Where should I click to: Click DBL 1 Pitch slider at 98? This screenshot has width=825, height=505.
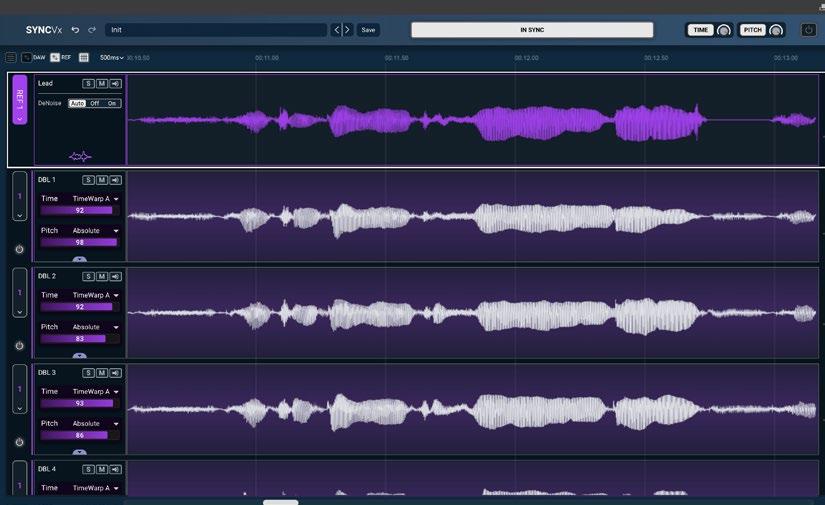(80, 243)
